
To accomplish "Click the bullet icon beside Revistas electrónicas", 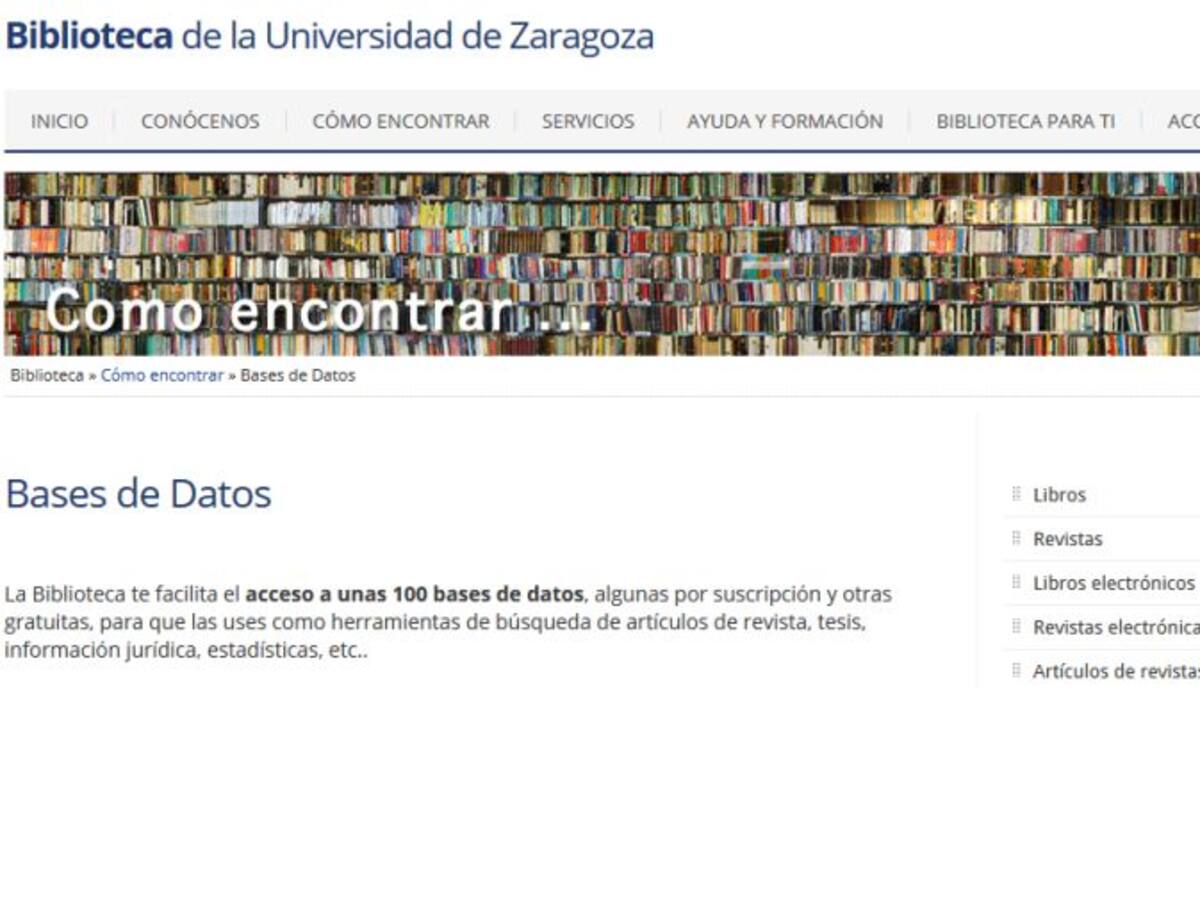I will click(x=1016, y=627).
